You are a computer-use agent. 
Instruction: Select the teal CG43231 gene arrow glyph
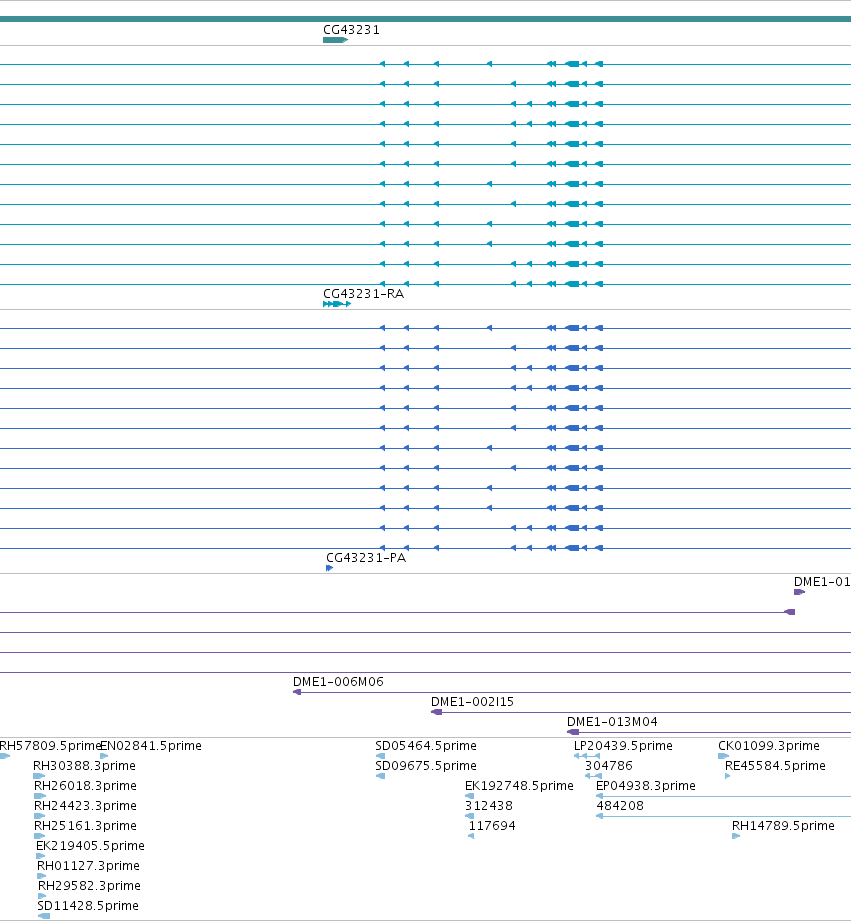tap(335, 40)
